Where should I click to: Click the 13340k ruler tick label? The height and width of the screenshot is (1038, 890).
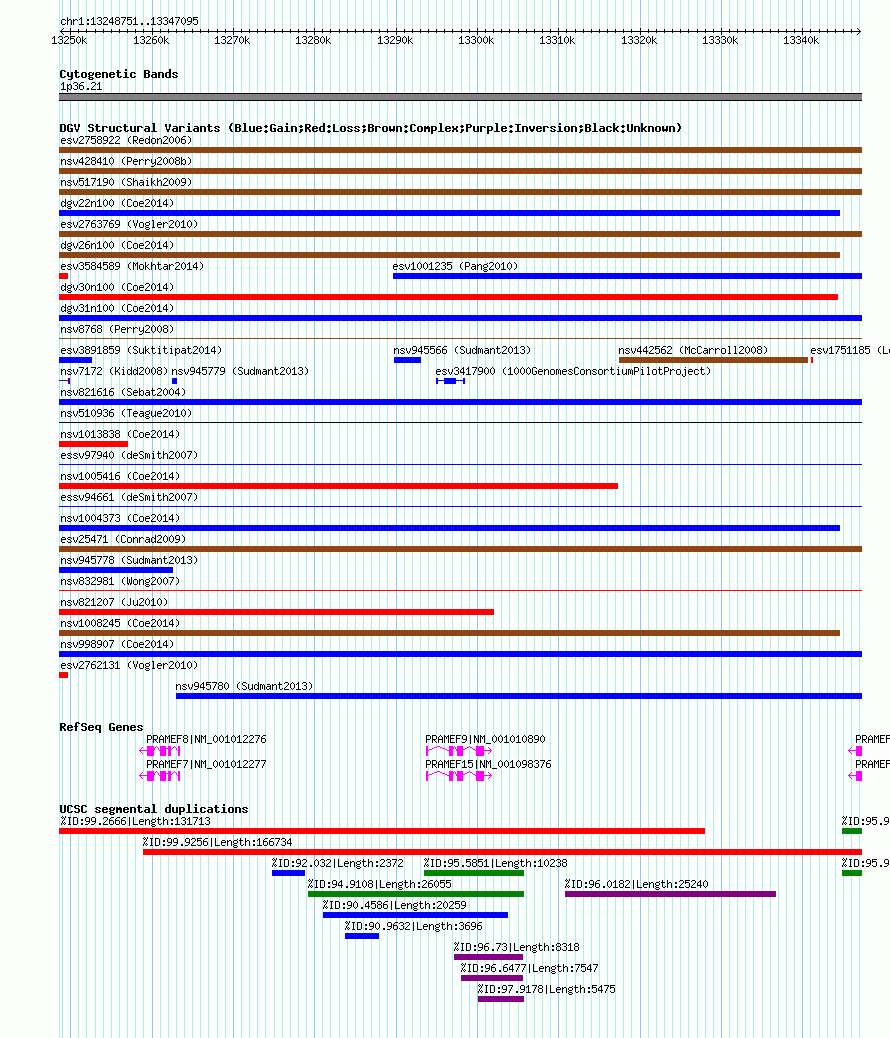pyautogui.click(x=801, y=40)
